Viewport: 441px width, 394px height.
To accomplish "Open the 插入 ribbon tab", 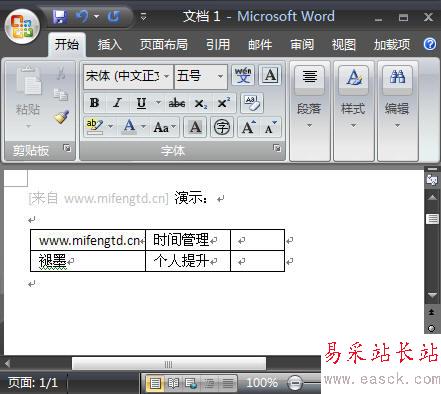I will click(x=109, y=44).
